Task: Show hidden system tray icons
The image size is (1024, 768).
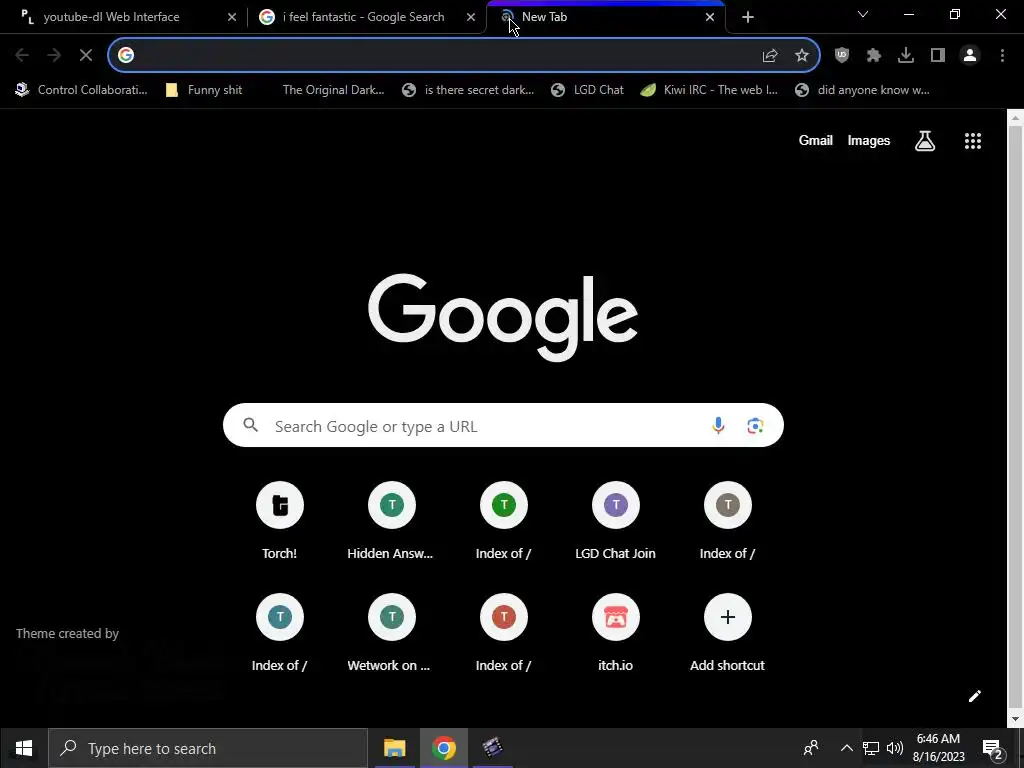Action: pos(846,748)
